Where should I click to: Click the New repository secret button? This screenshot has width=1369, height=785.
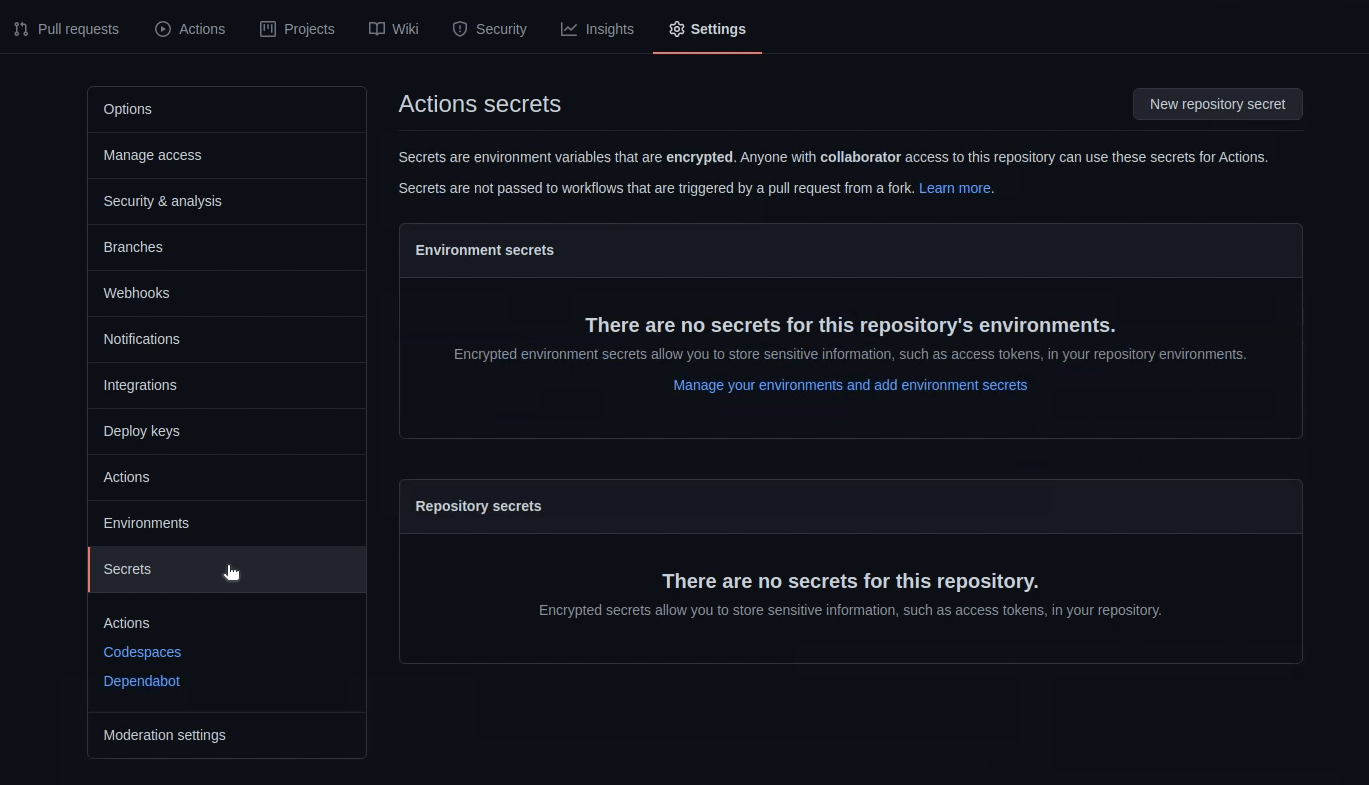tap(1217, 104)
